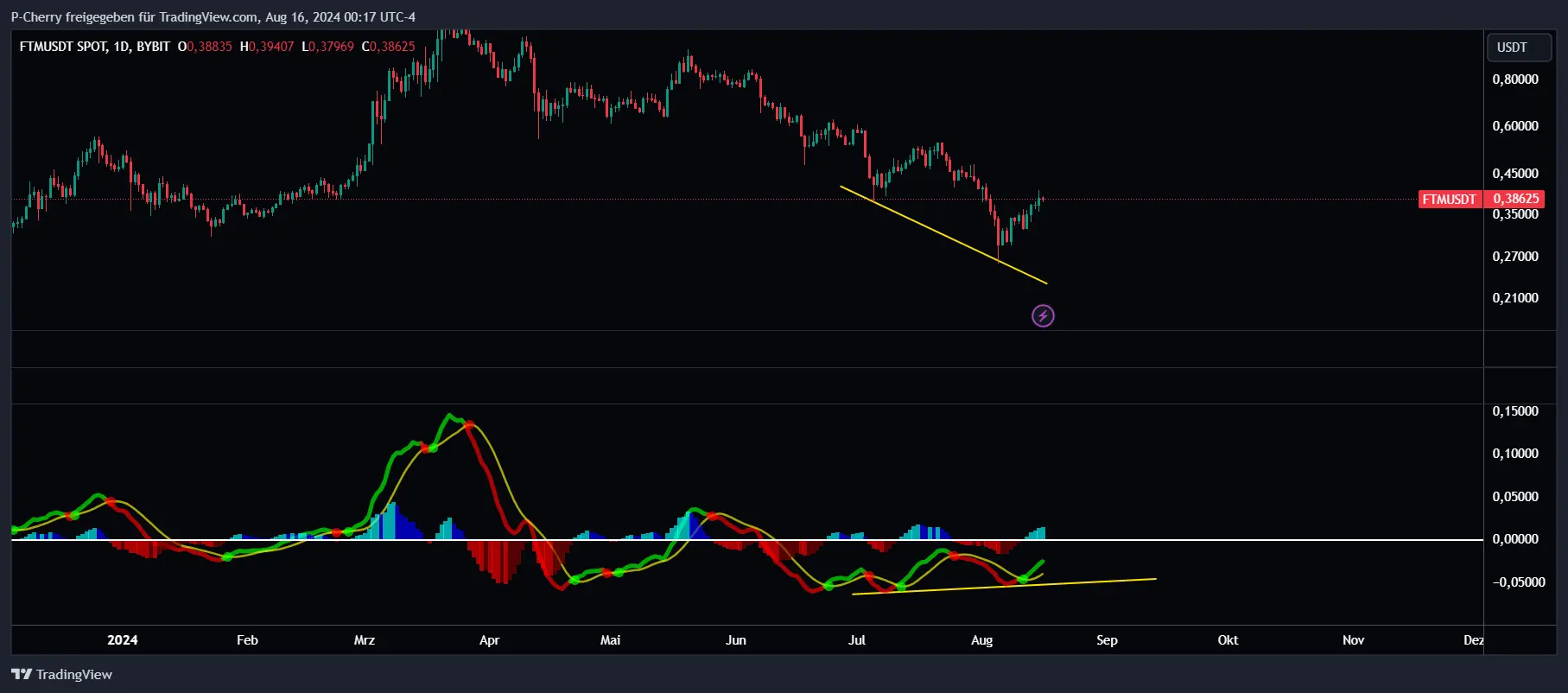Click the purple lightning bolt event icon
Viewport: 1568px width, 693px height.
tap(1043, 315)
